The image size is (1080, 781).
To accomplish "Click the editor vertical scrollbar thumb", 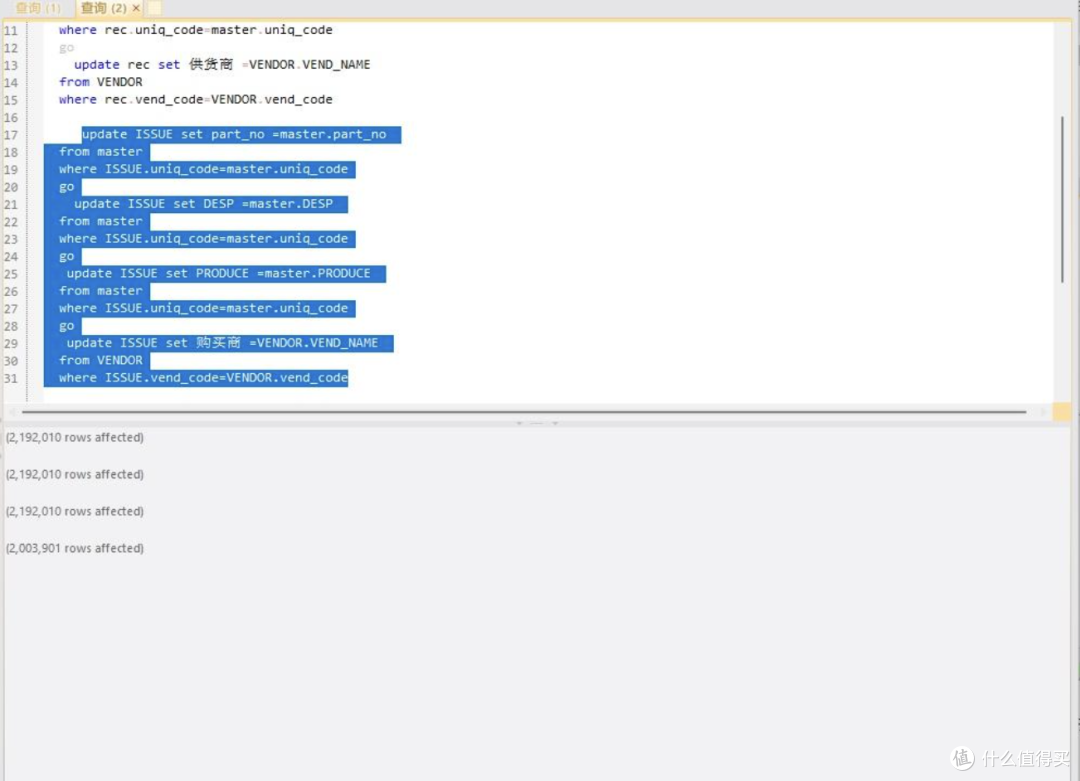I will (x=1062, y=200).
